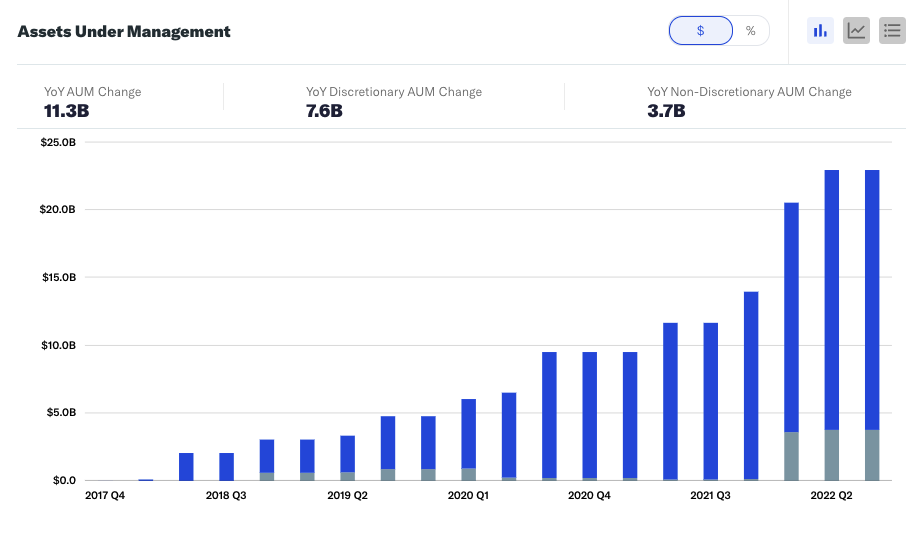Click the Assets Under Management heading
Image resolution: width=924 pixels, height=534 pixels.
click(124, 31)
